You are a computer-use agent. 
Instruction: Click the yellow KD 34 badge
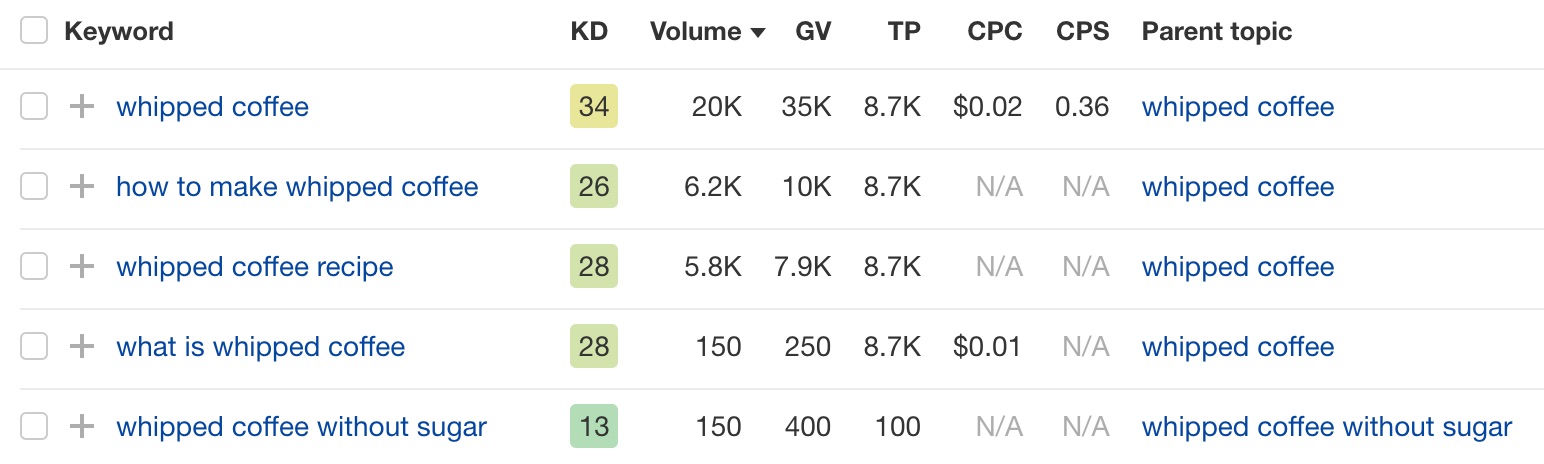(x=594, y=107)
